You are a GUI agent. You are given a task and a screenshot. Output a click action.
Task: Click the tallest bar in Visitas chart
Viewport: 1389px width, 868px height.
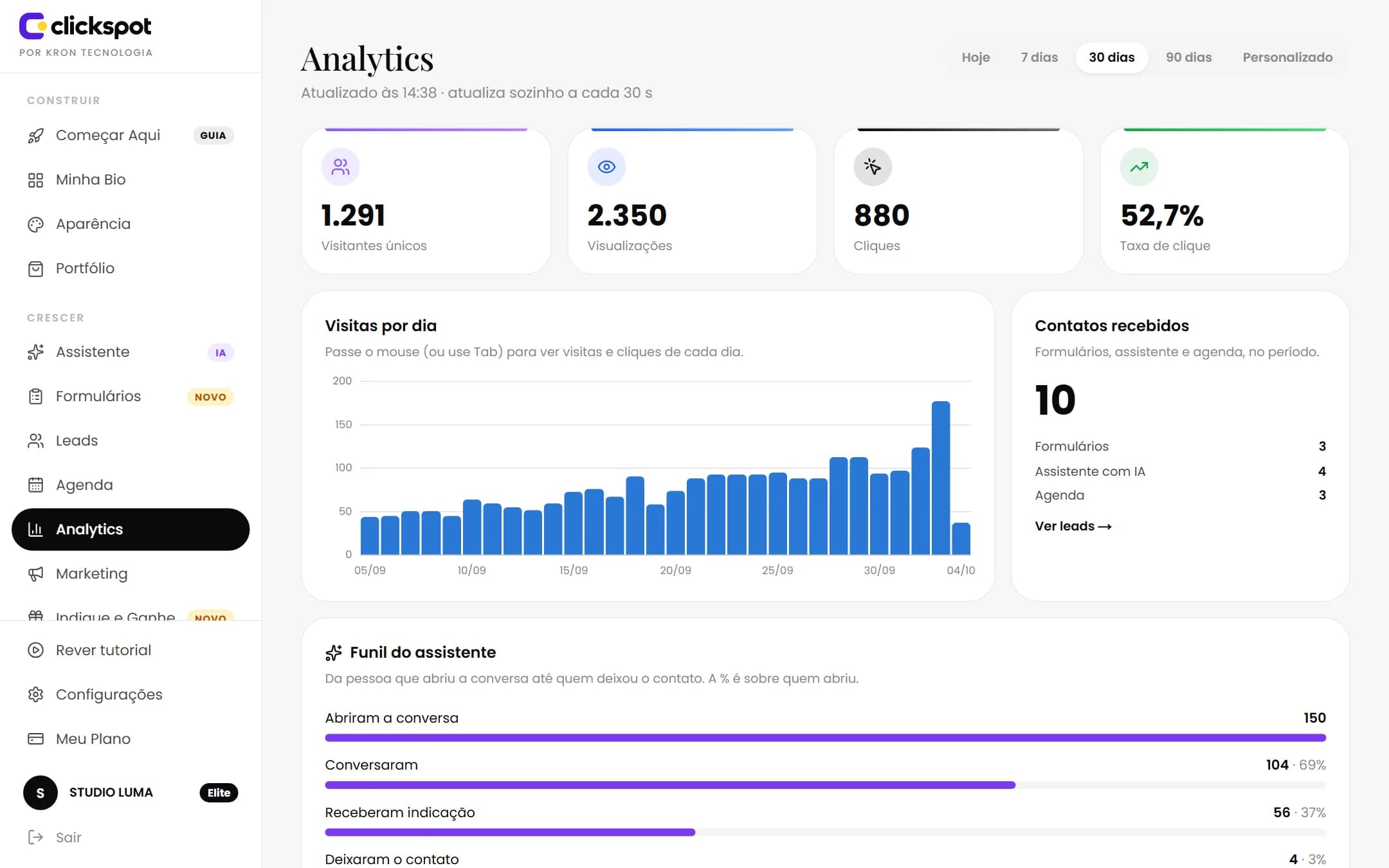coord(941,478)
